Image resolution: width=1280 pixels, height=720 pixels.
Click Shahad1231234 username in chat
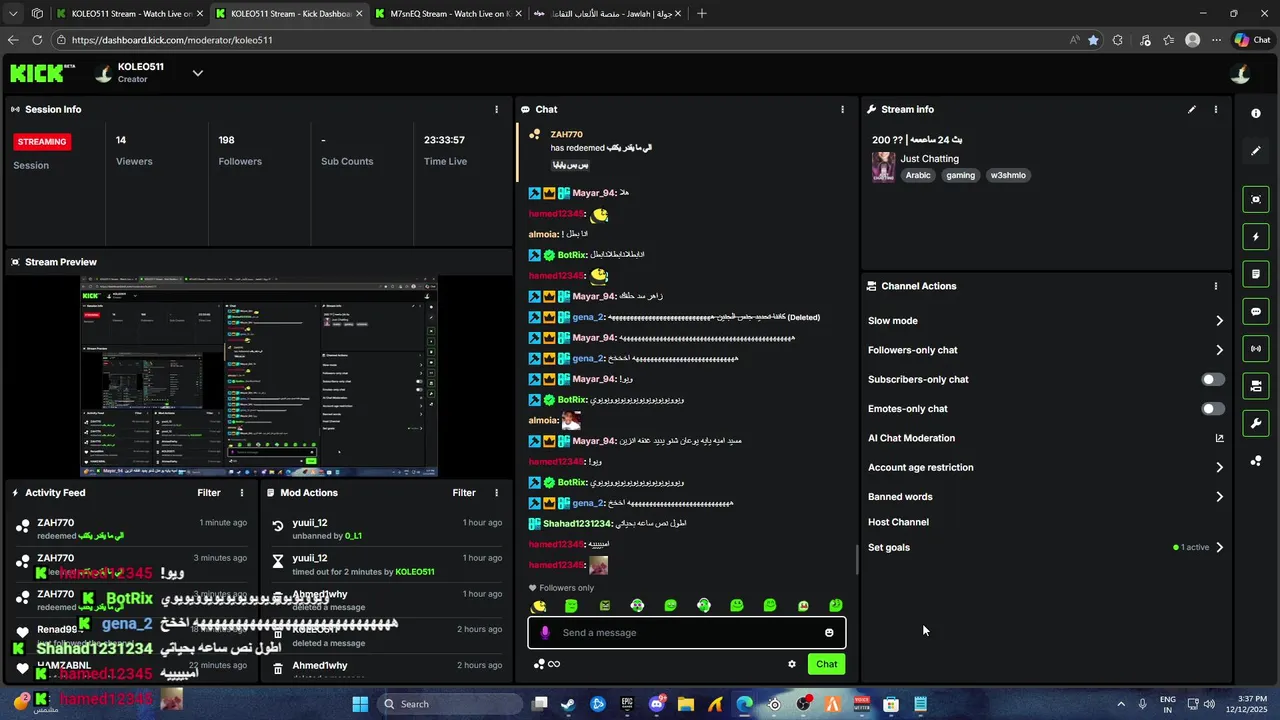577,524
